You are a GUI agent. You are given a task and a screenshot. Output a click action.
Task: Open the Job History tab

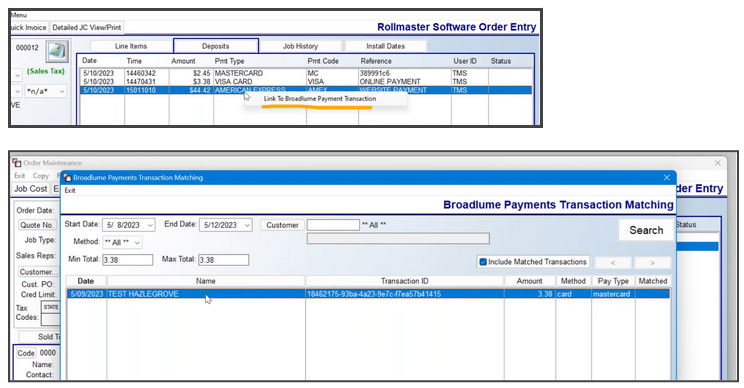pyautogui.click(x=300, y=46)
